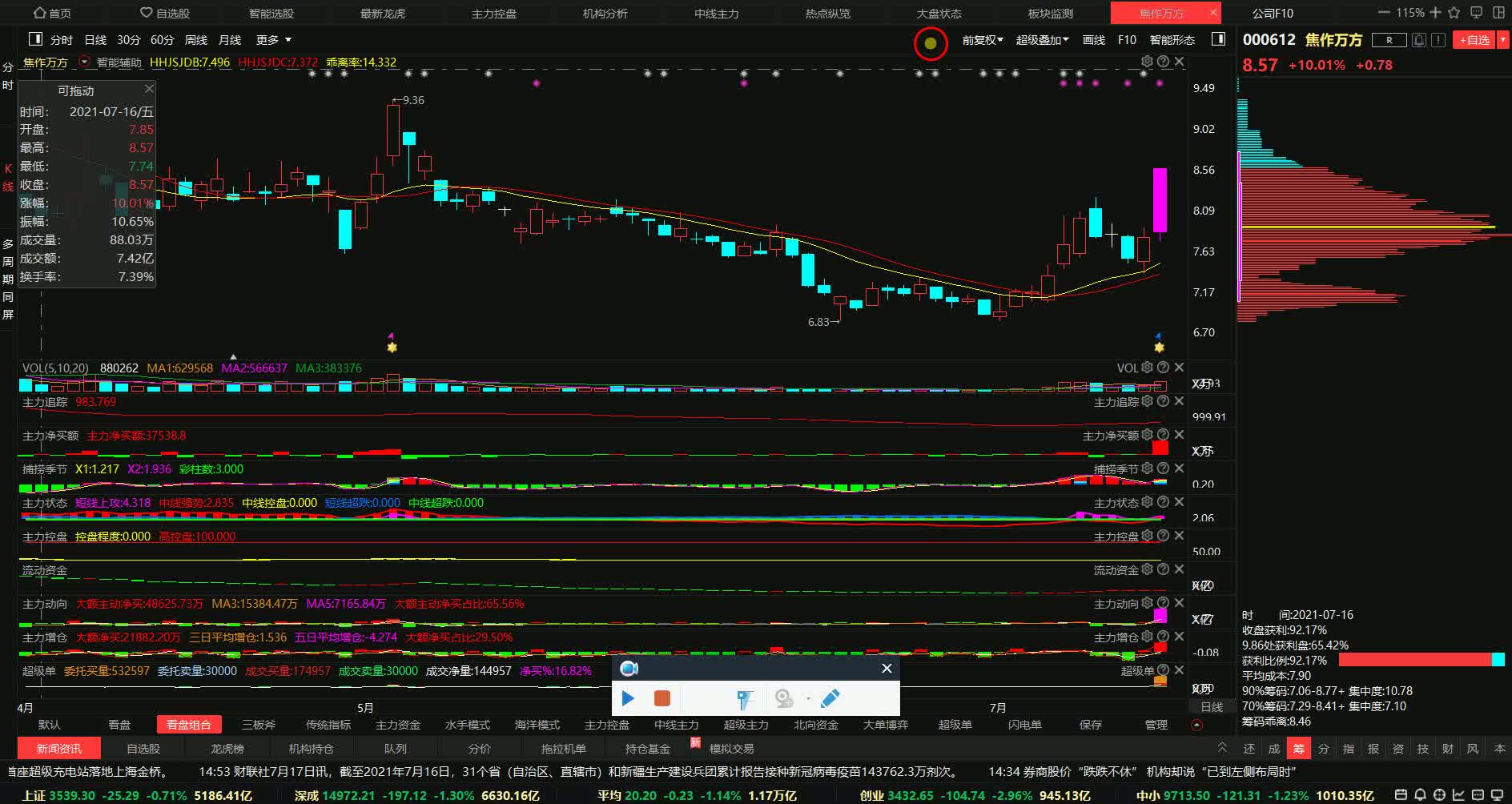Screen dimensions: 1512x804
Task: Close the 主力状态 indicator panel
Action: (1179, 502)
